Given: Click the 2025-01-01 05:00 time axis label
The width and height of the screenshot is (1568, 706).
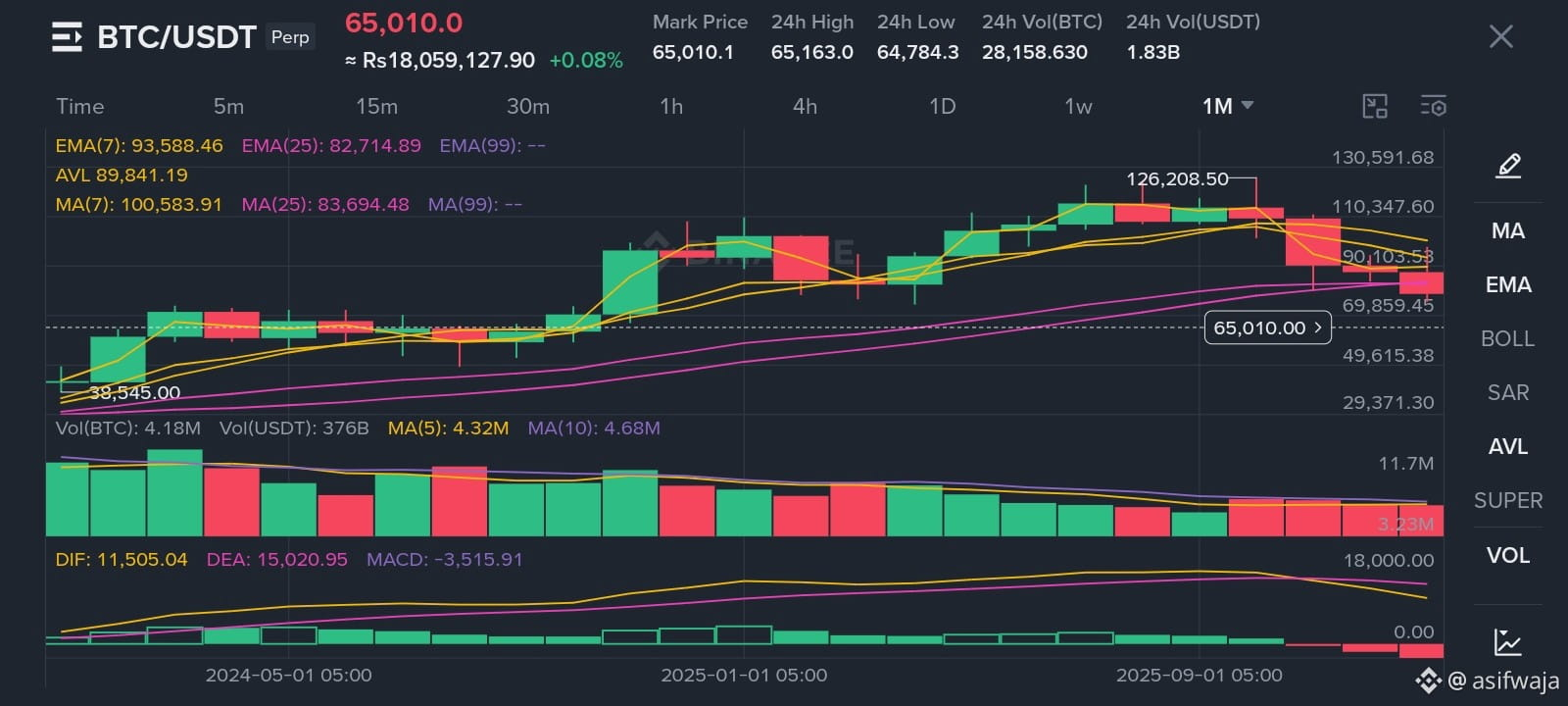Looking at the screenshot, I should [744, 676].
